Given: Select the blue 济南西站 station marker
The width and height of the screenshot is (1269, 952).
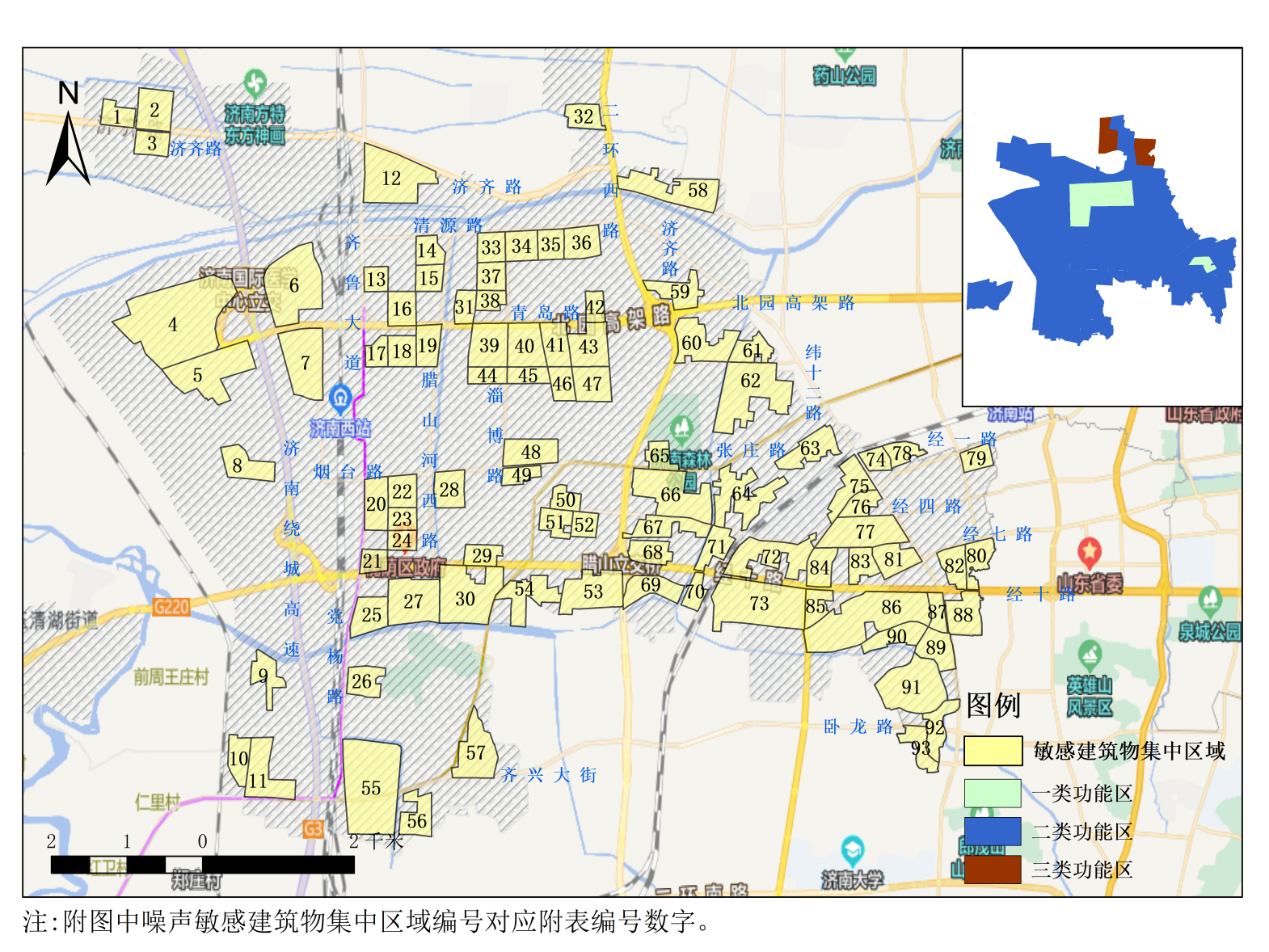Looking at the screenshot, I should point(340,398).
